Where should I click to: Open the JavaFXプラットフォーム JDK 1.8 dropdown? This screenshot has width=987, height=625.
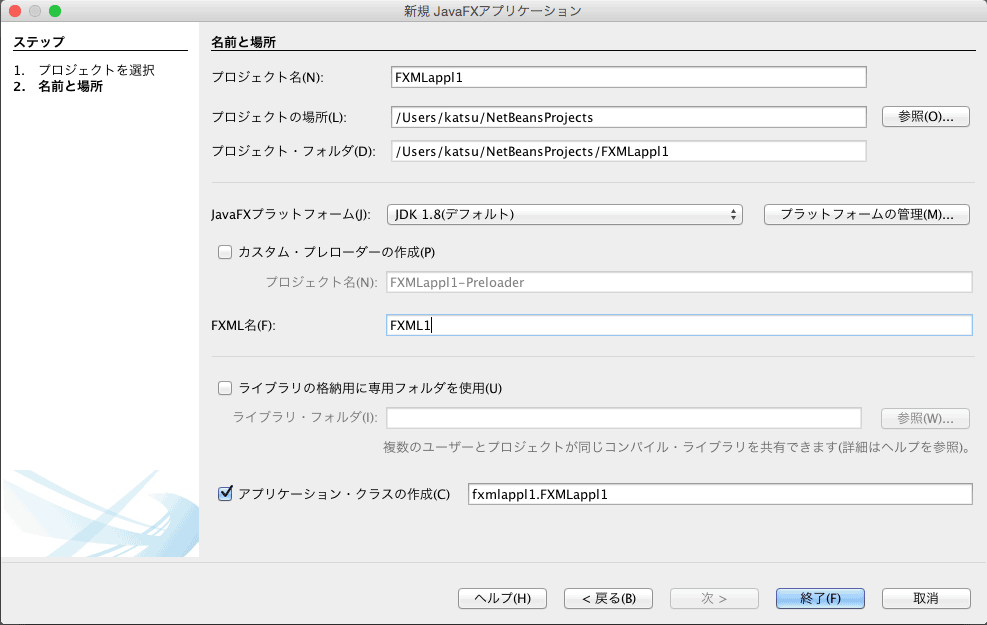[x=565, y=215]
